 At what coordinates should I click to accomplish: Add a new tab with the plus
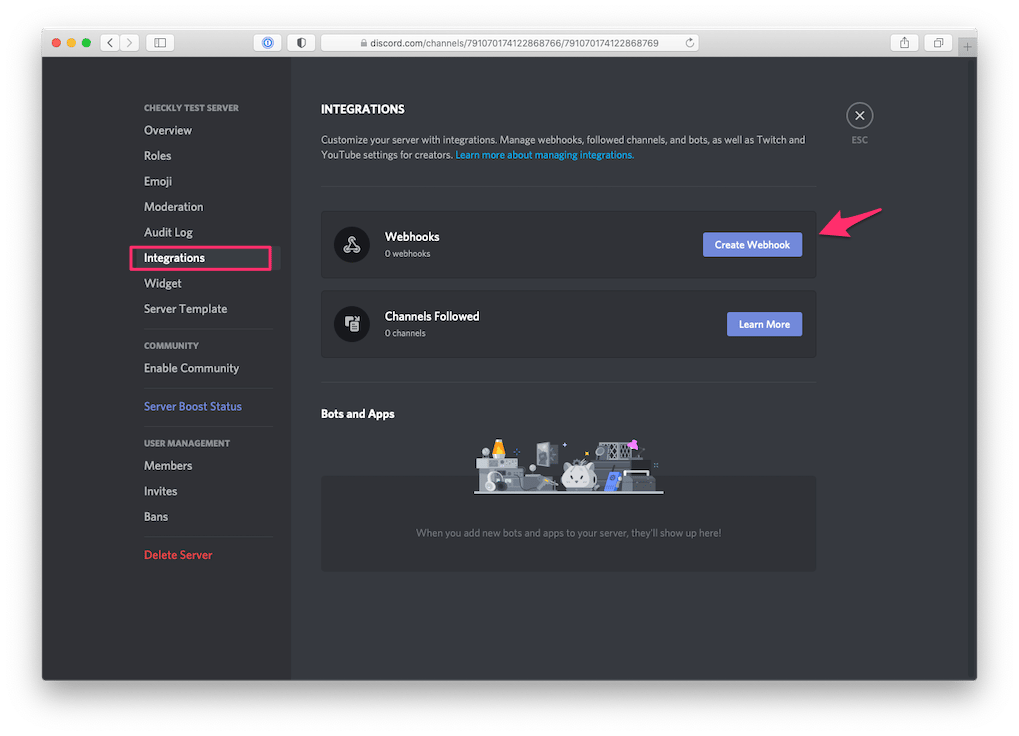967,46
